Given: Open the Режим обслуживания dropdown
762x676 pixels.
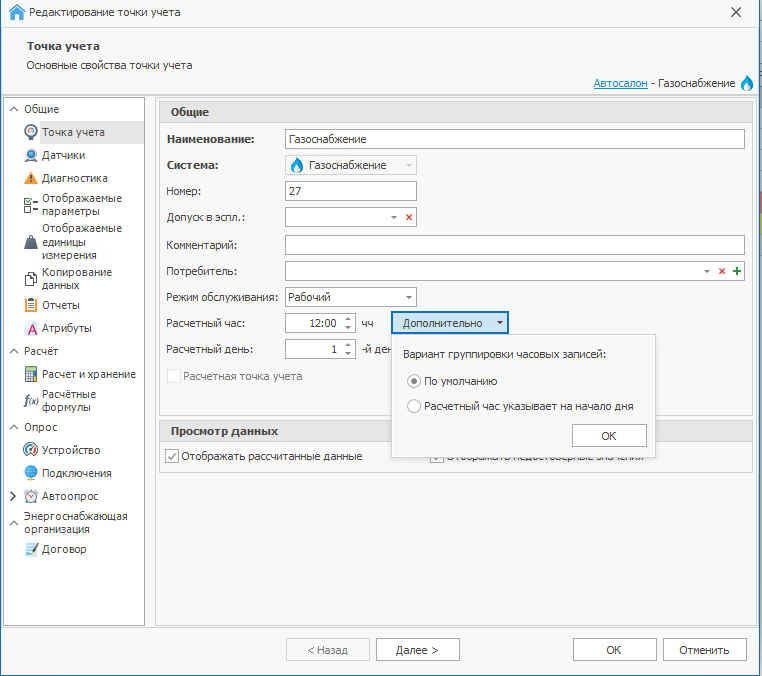Looking at the screenshot, I should click(408, 297).
